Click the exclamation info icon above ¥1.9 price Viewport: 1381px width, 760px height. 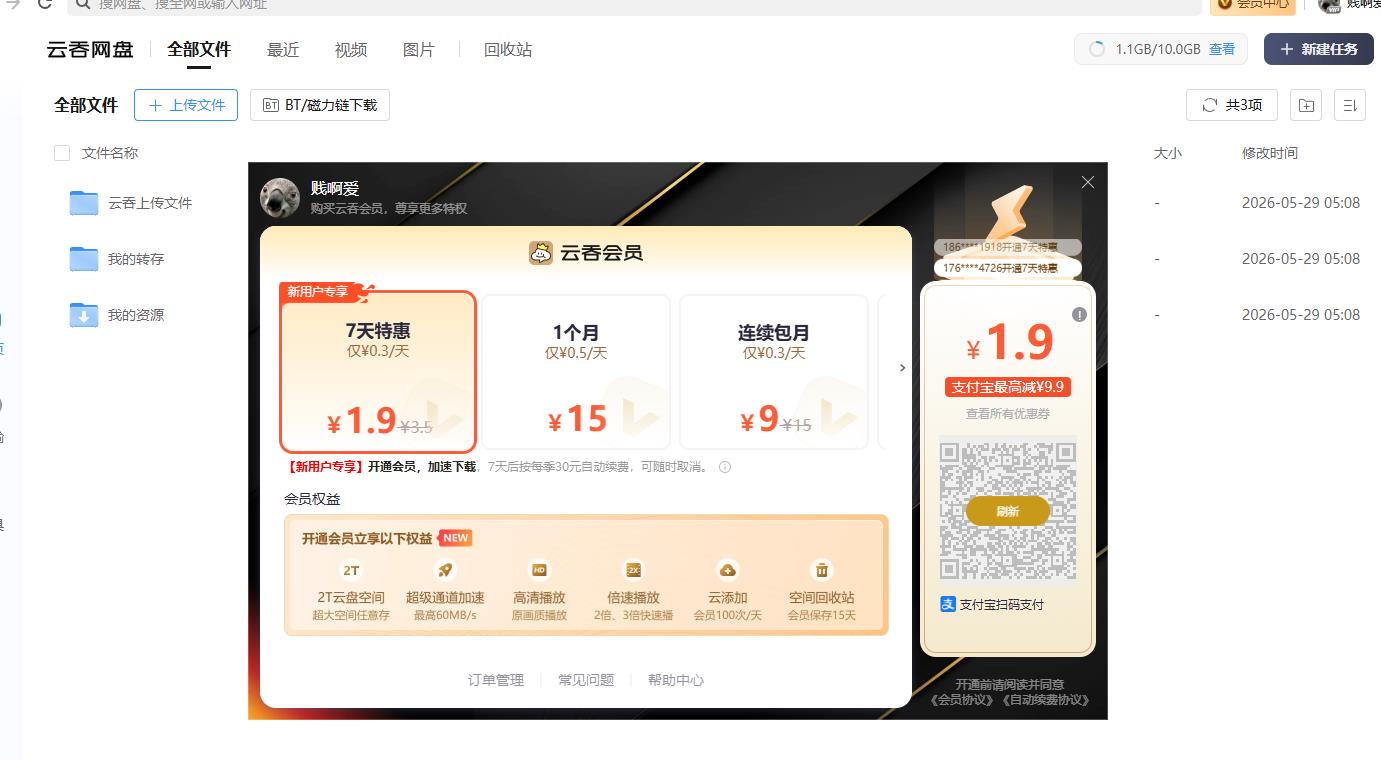point(1079,314)
